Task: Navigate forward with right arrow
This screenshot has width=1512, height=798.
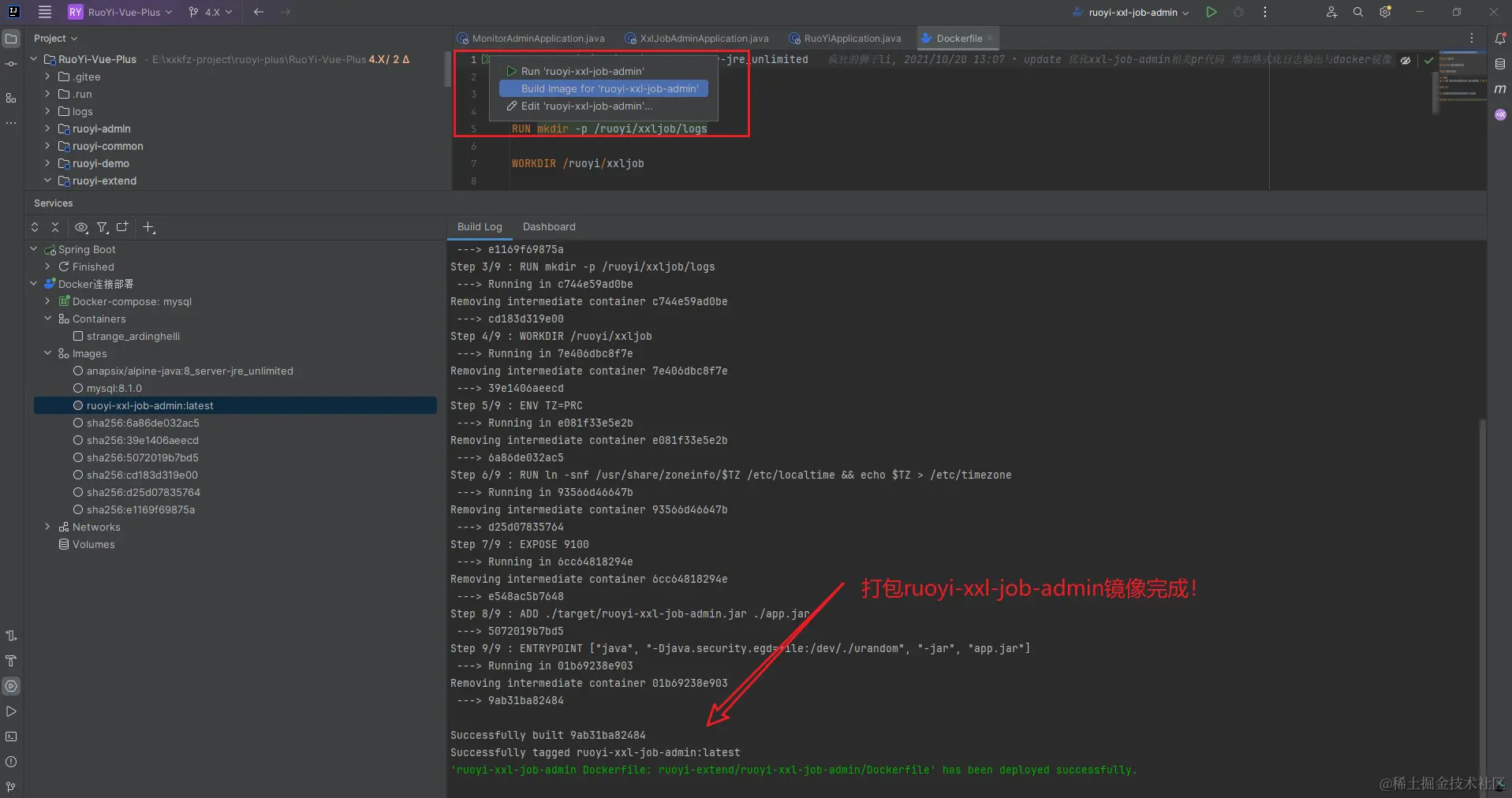Action: pos(286,12)
